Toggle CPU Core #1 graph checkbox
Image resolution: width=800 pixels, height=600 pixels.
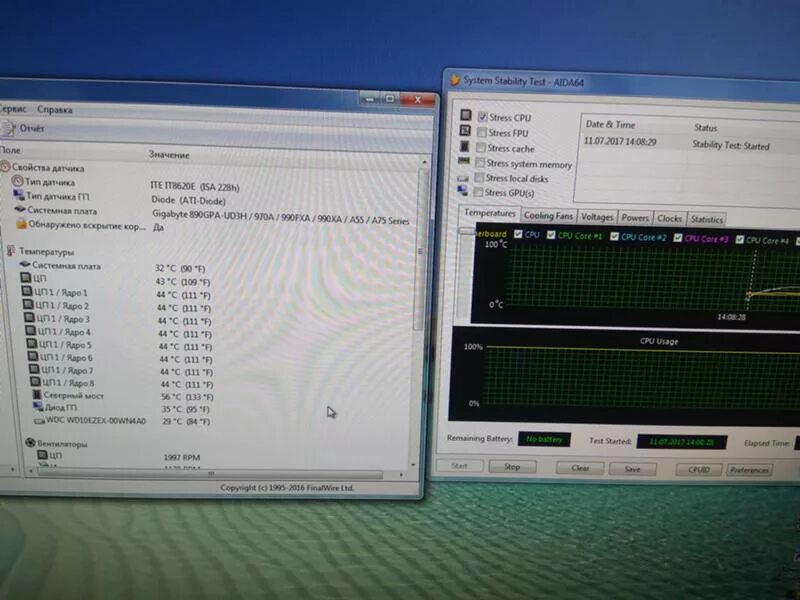coord(551,235)
